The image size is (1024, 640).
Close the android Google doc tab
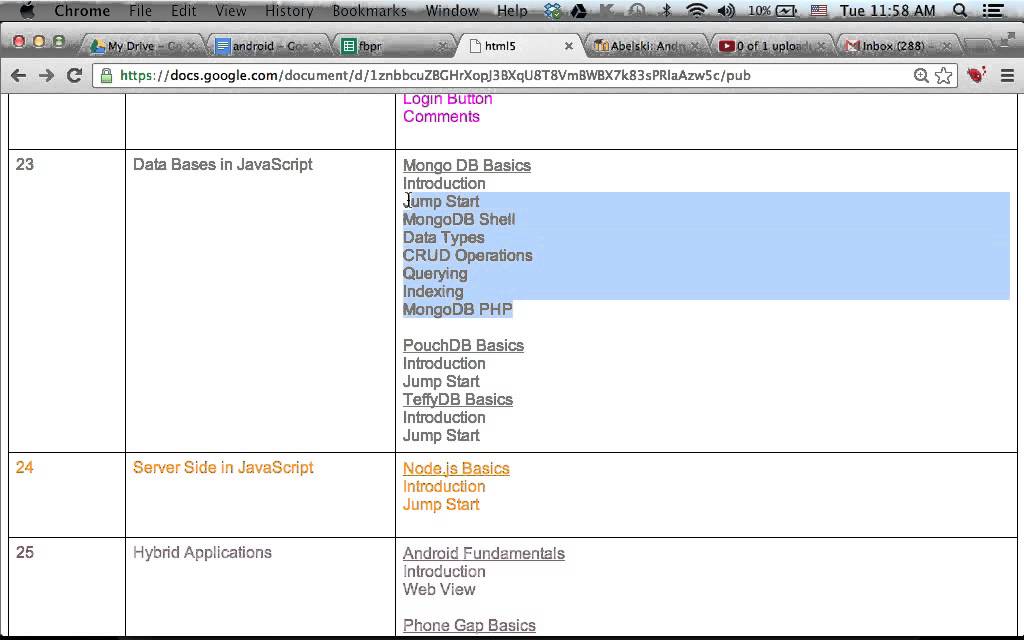coord(317,46)
